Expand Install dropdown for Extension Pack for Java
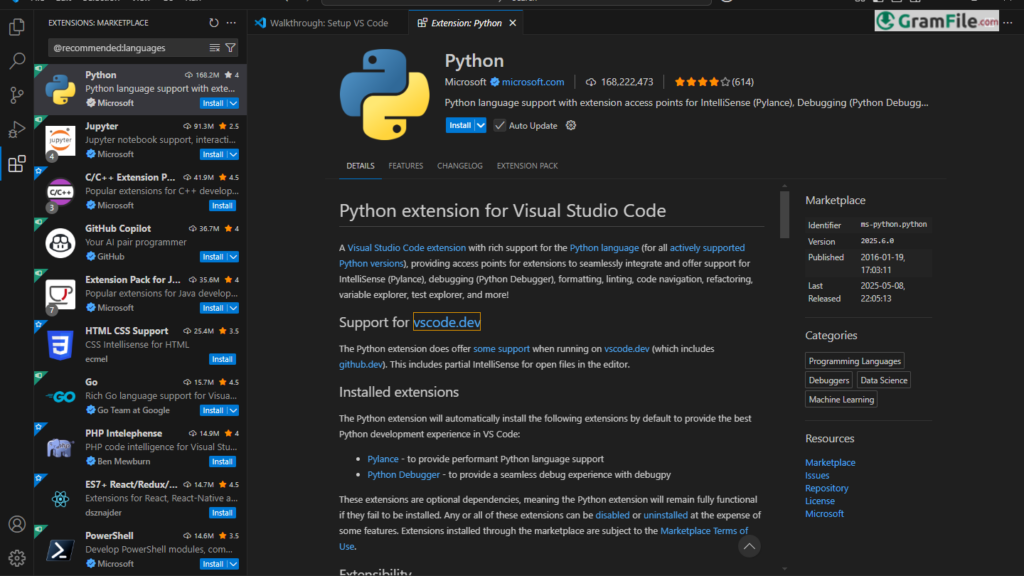This screenshot has width=1024, height=576. point(233,308)
